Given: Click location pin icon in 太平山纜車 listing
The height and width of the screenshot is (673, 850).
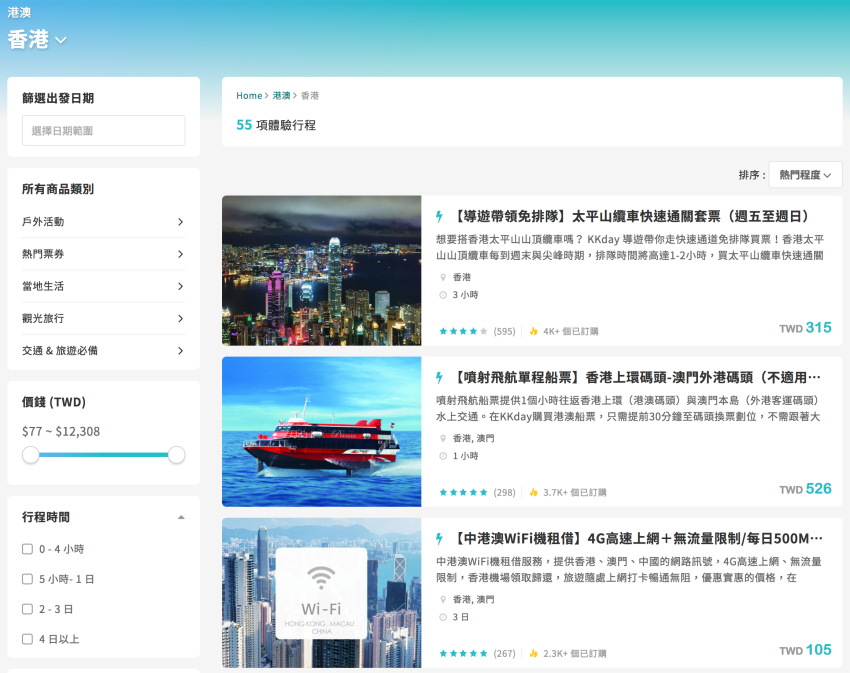Looking at the screenshot, I should click(443, 277).
